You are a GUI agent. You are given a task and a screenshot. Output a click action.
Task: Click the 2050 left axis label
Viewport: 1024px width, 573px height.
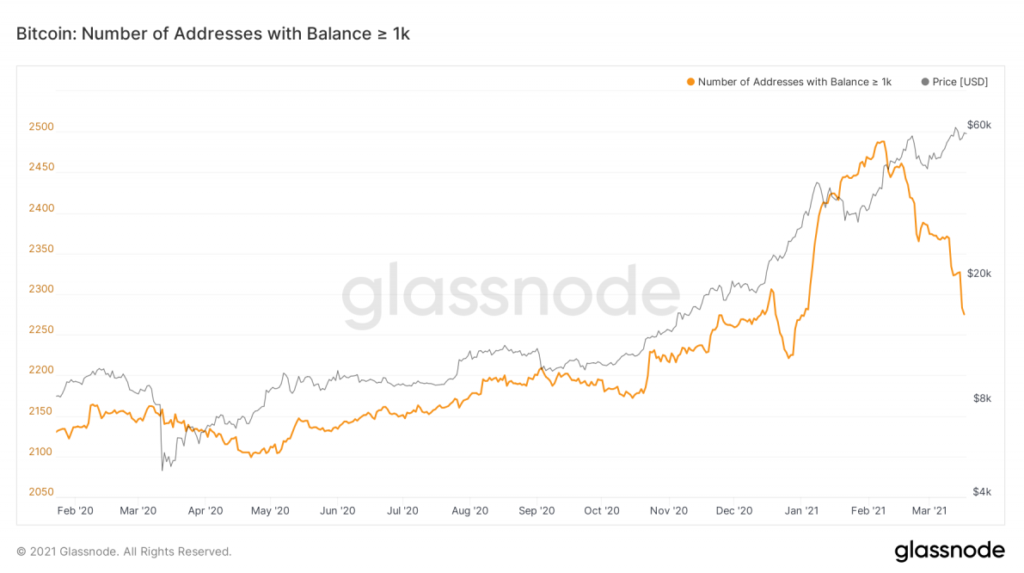point(40,492)
